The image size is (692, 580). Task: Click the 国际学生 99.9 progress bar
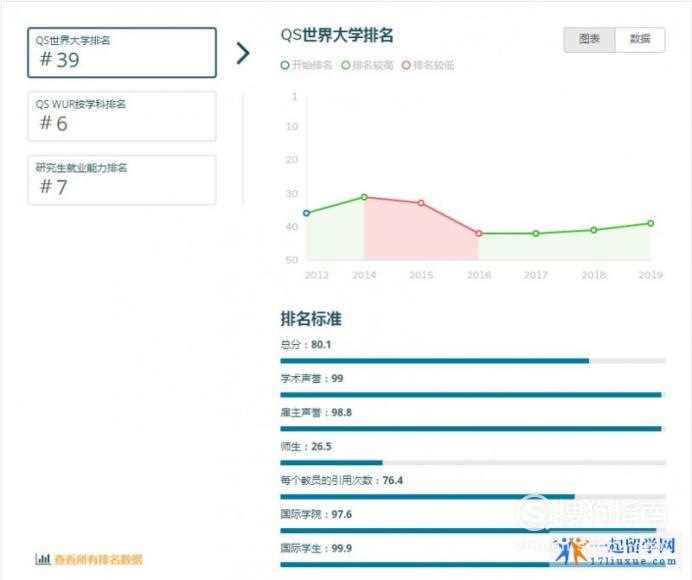pos(473,565)
